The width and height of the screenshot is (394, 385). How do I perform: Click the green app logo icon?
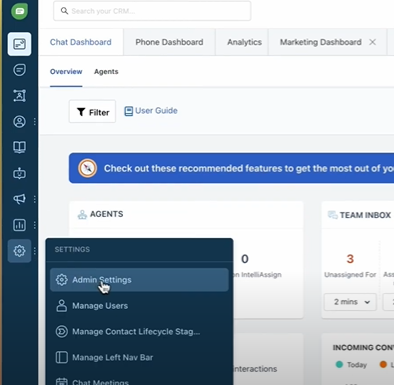[x=19, y=11]
